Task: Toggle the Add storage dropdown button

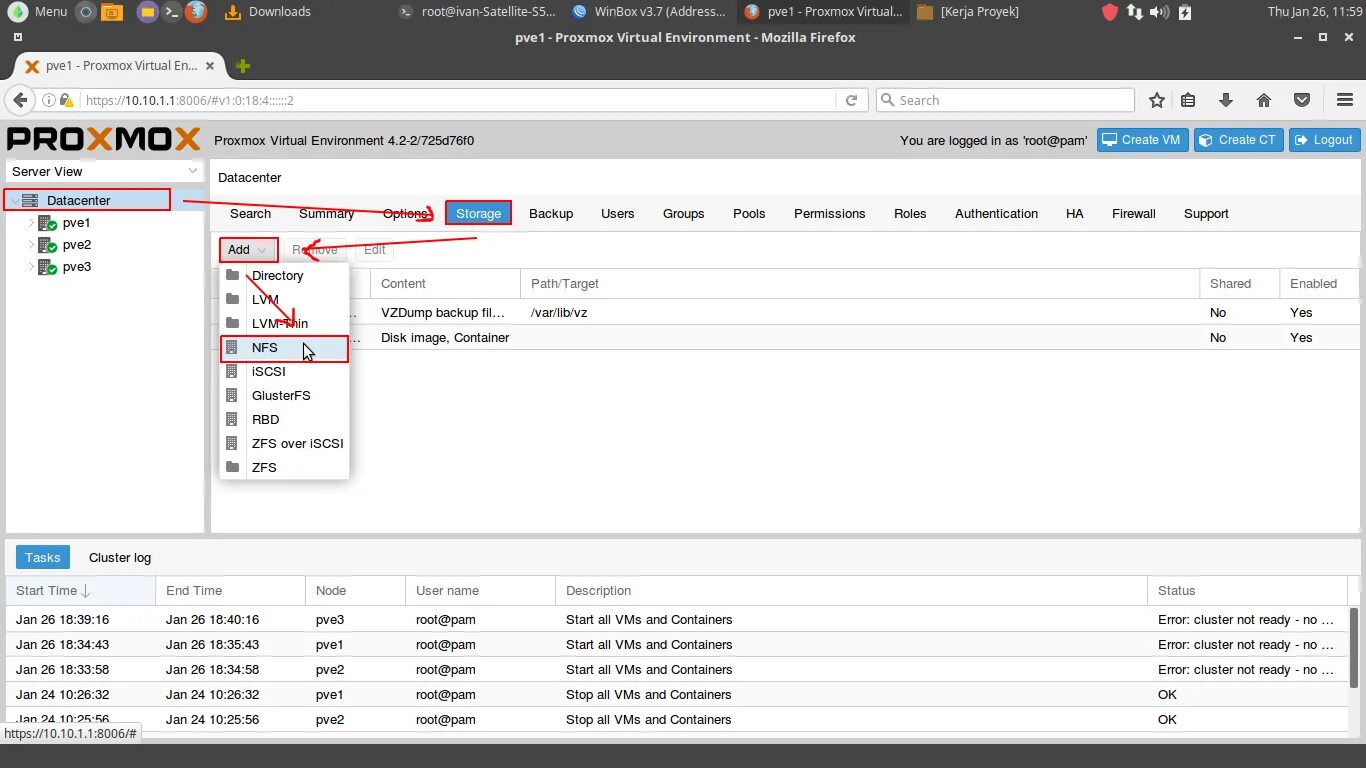Action: tap(248, 250)
